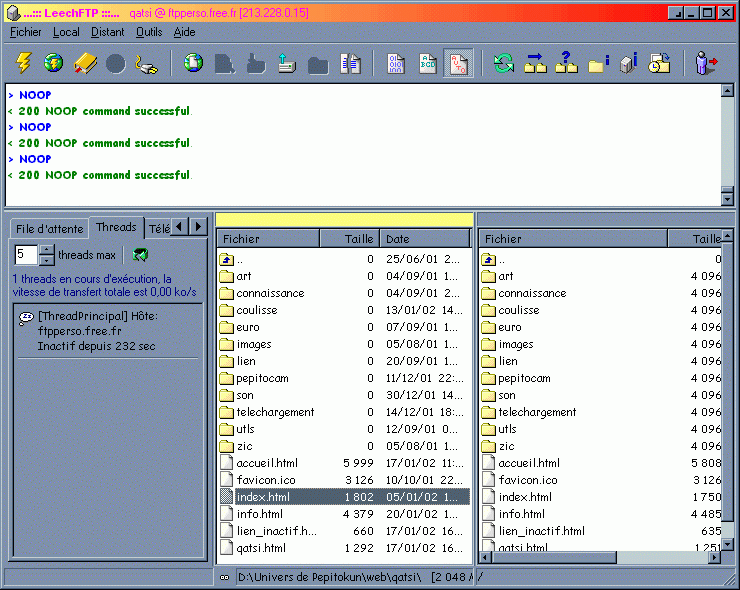Select the local 'pepitocam' folder

click(x=254, y=378)
